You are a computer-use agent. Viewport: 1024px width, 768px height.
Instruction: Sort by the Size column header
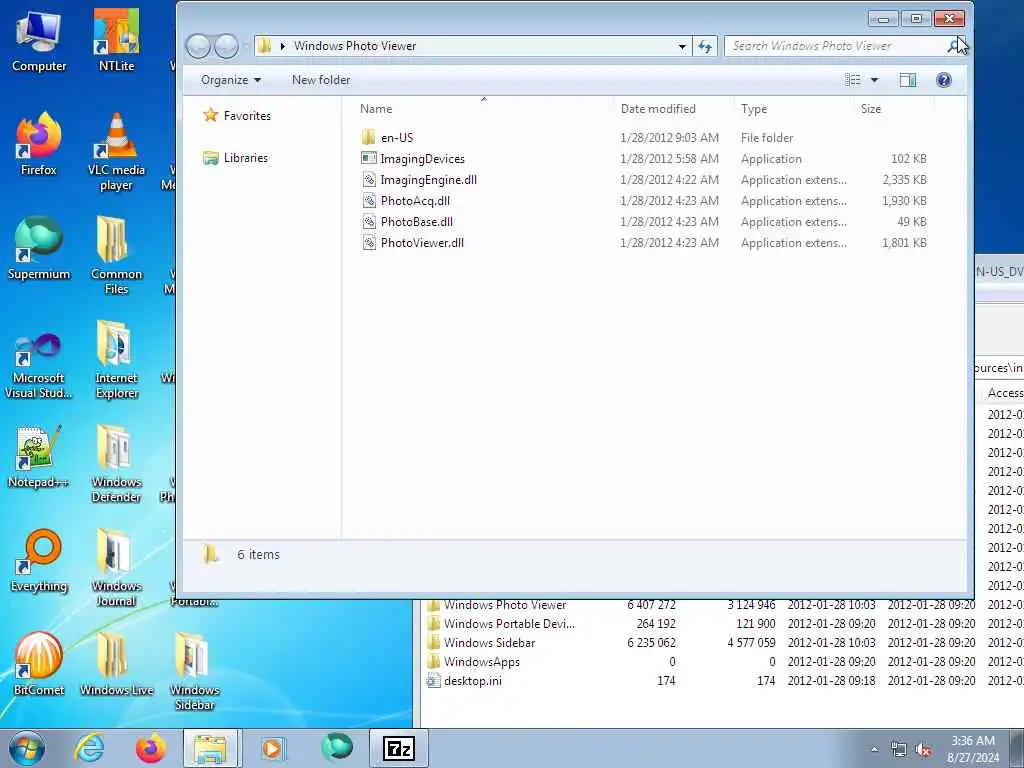[x=895, y=109]
